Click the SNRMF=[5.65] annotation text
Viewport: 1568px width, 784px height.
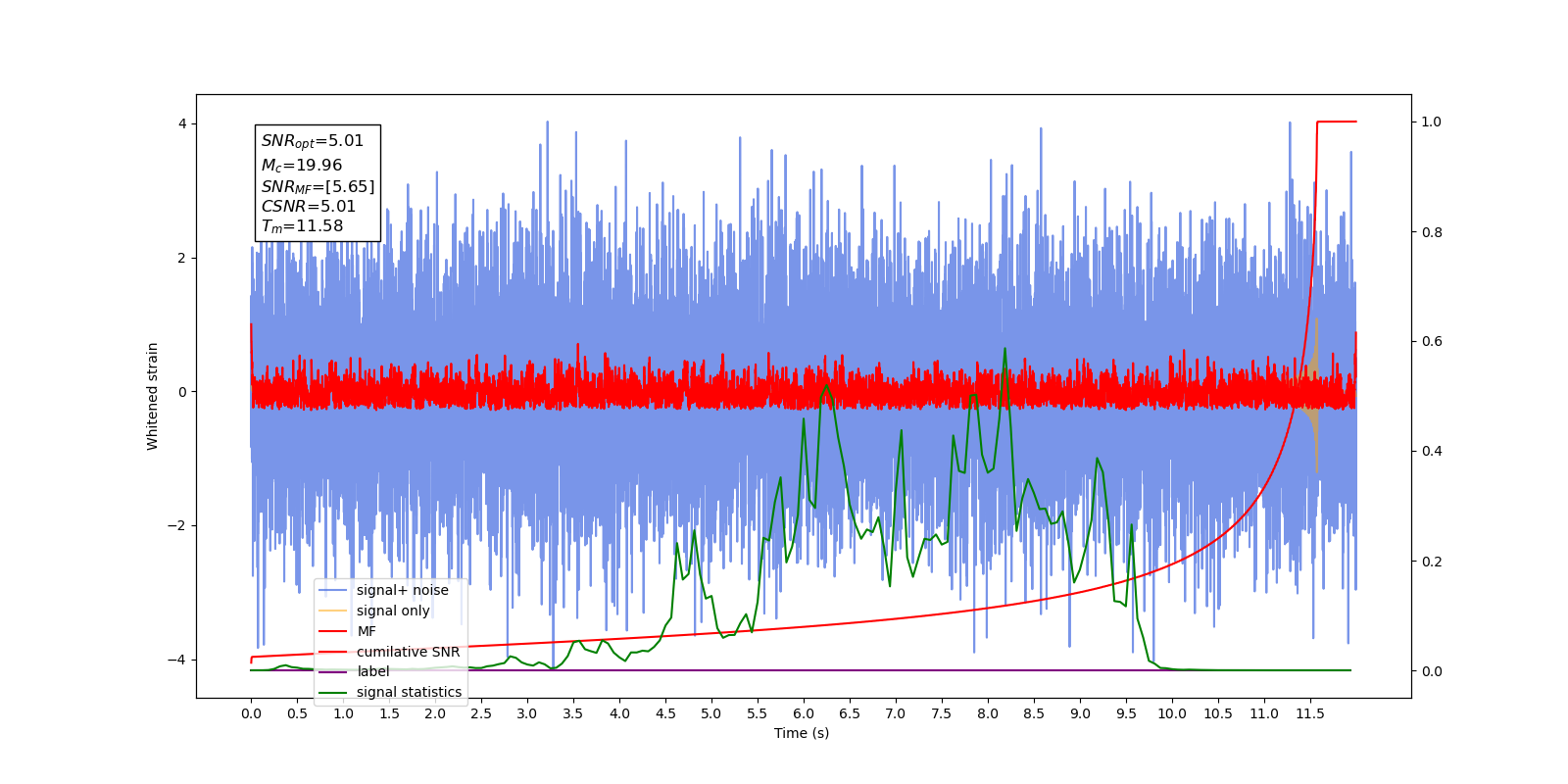318,186
